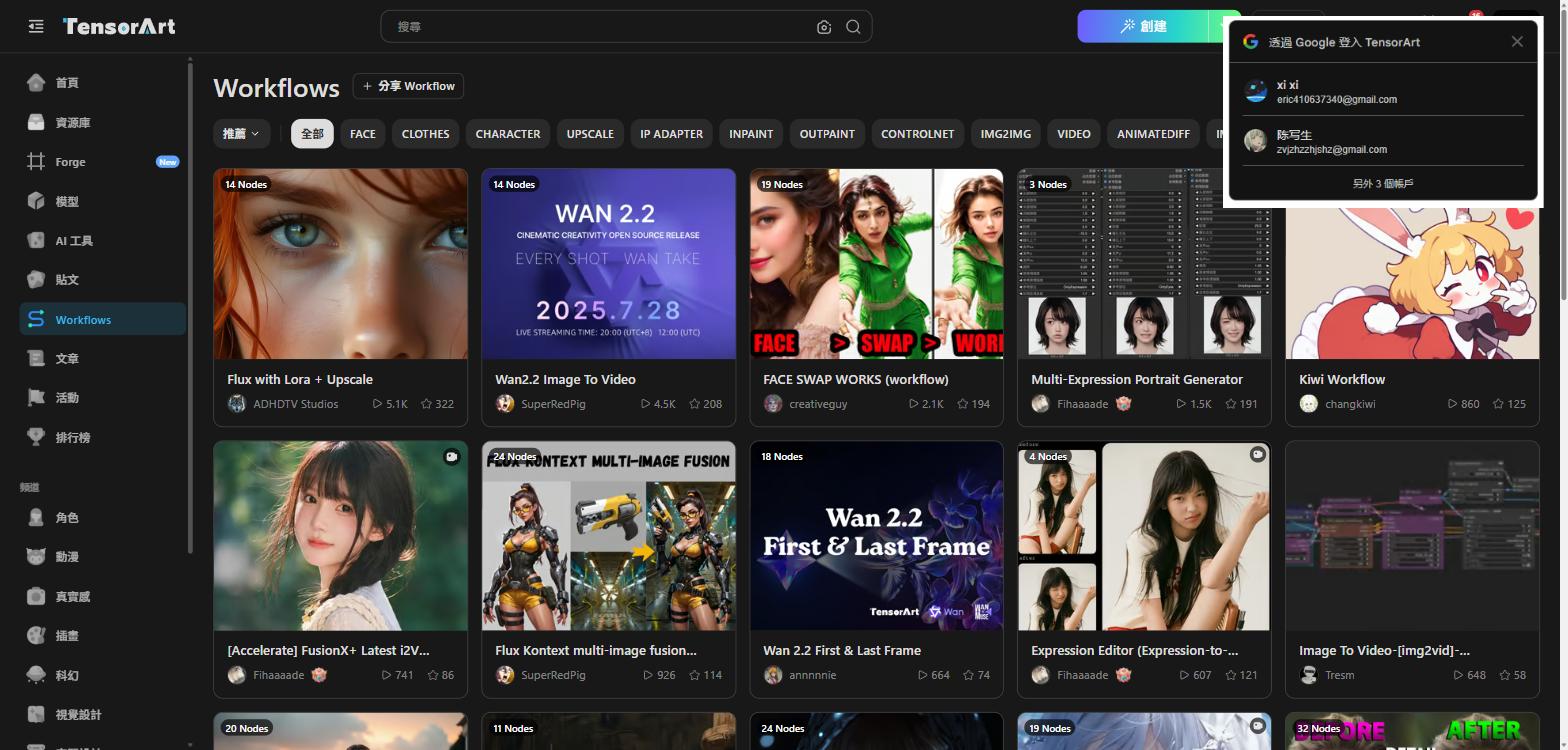1568x750 pixels.
Task: Expand the 推薦 sort dropdown
Action: click(241, 133)
